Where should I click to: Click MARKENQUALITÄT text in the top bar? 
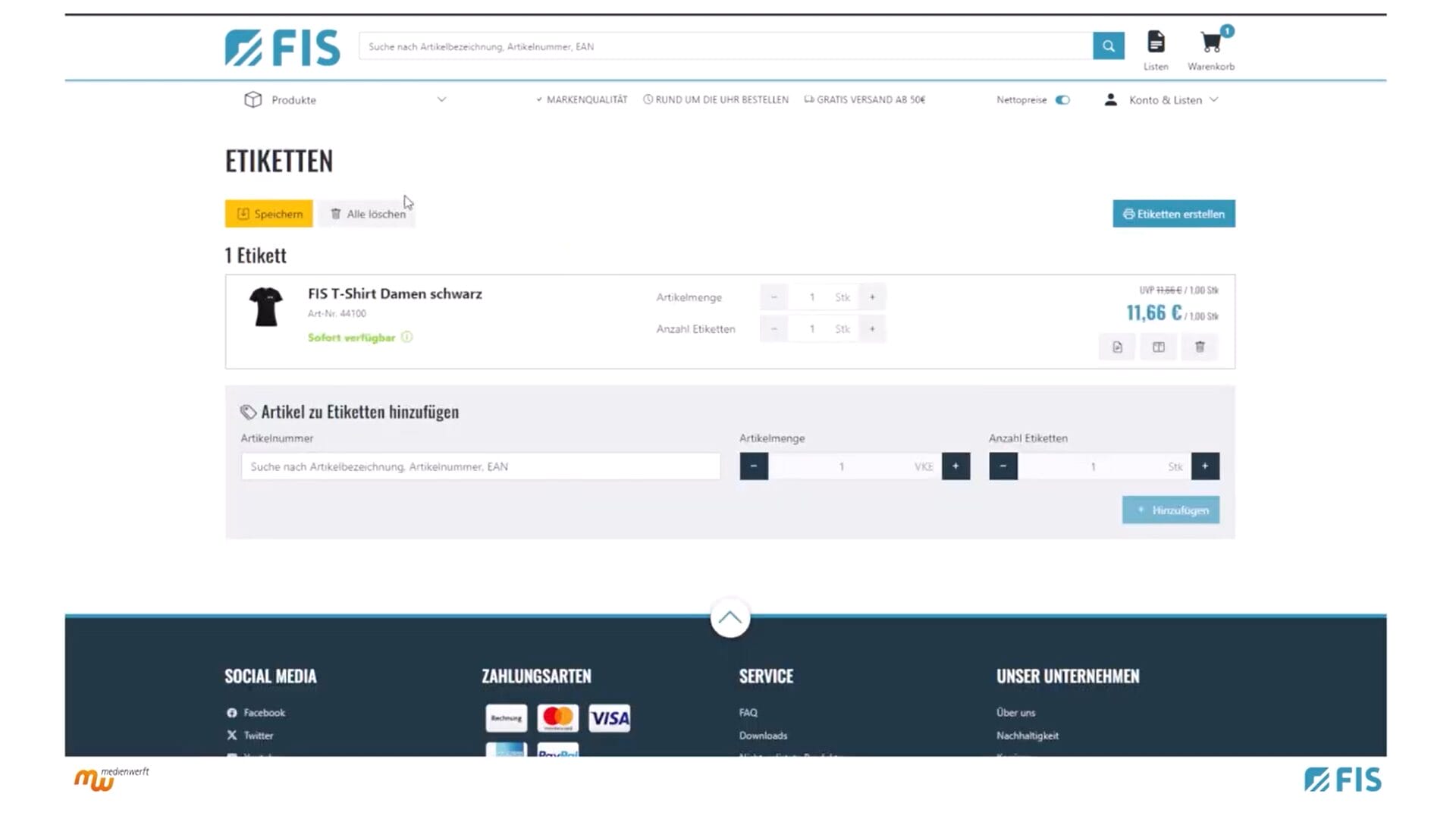[x=586, y=99]
